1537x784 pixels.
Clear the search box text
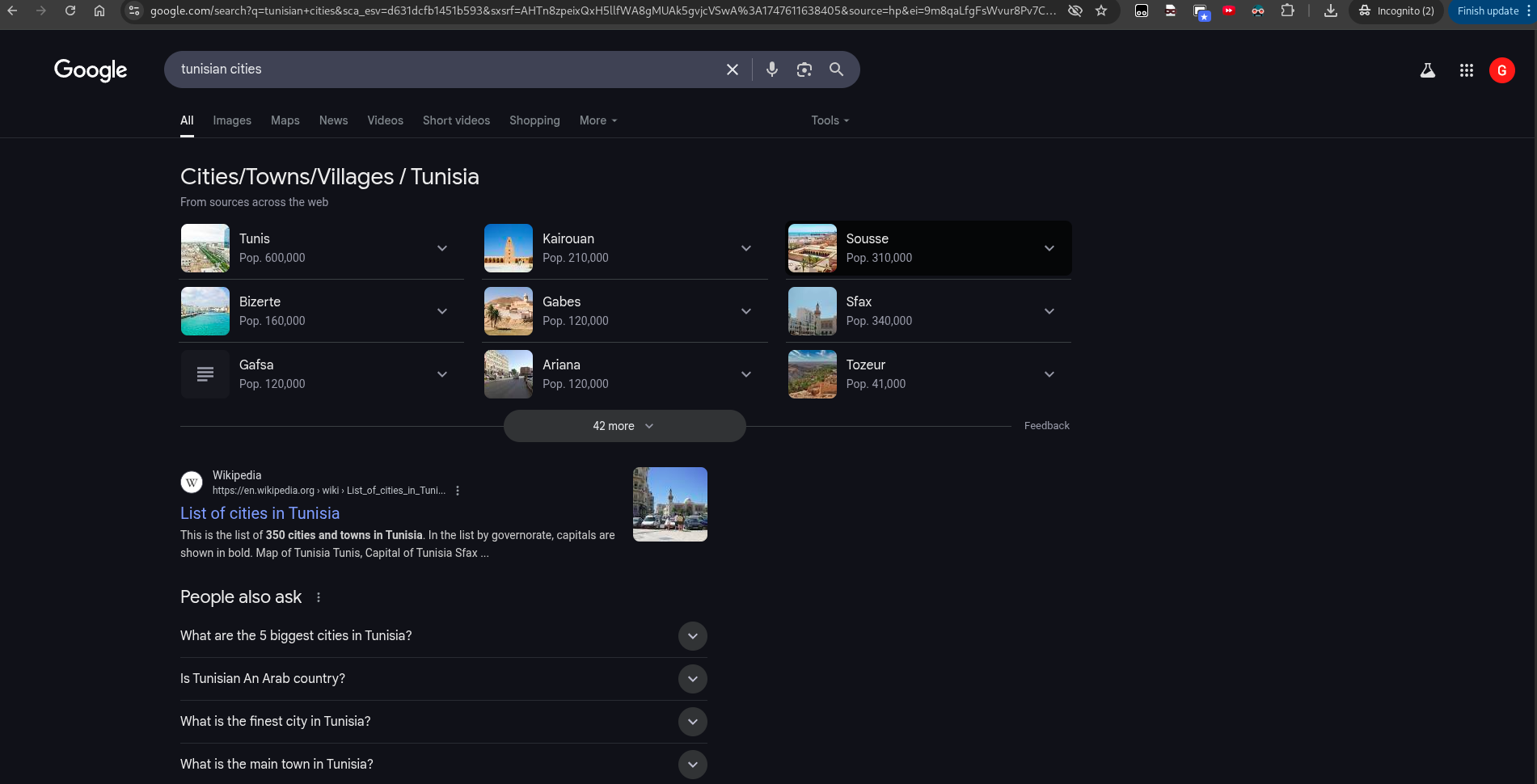(733, 70)
